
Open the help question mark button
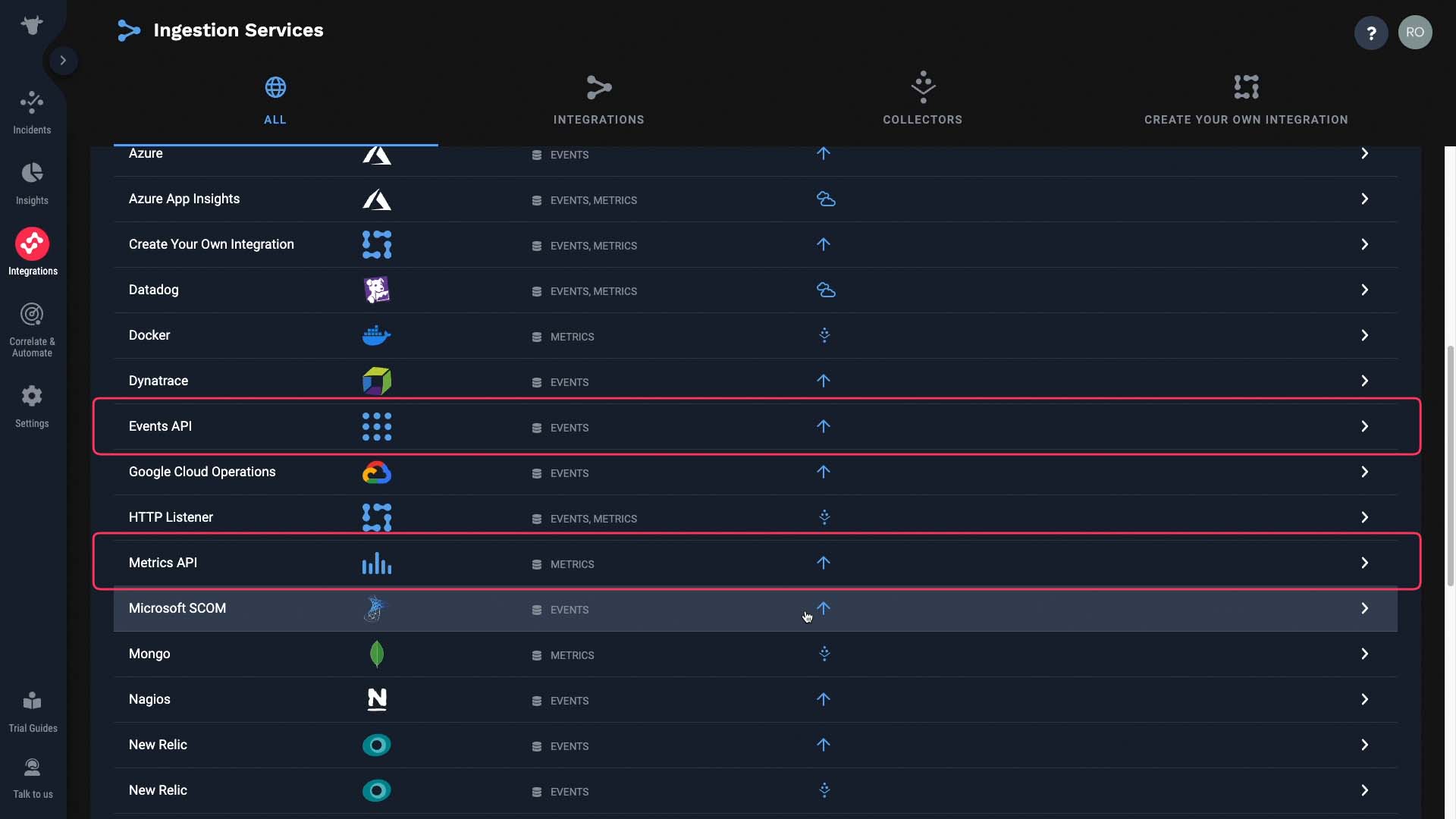[1371, 33]
